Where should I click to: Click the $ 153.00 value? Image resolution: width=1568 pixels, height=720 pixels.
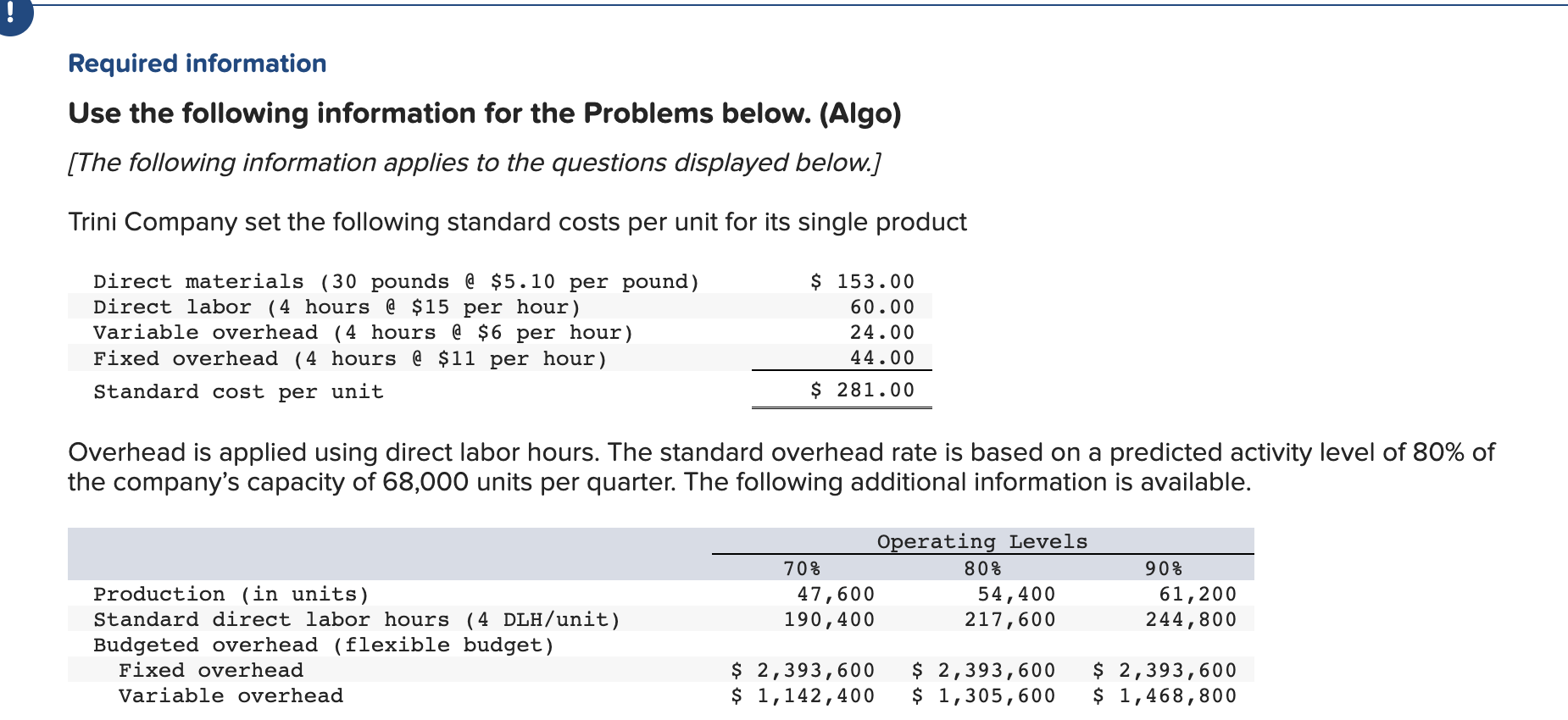click(863, 281)
